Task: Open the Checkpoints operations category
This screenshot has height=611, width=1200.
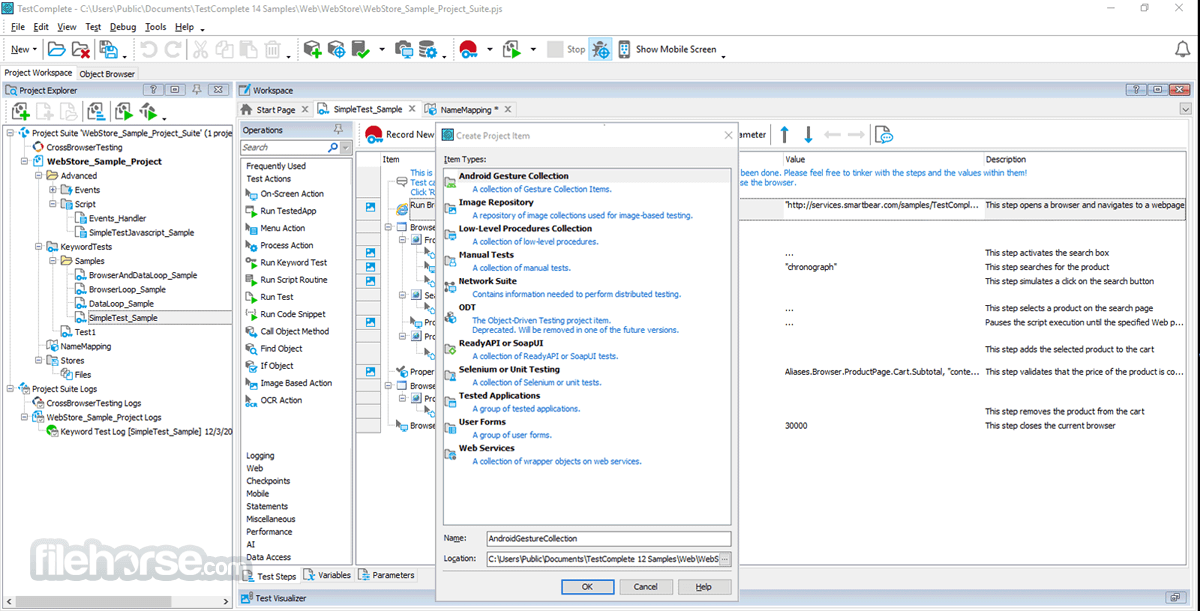Action: [x=268, y=481]
